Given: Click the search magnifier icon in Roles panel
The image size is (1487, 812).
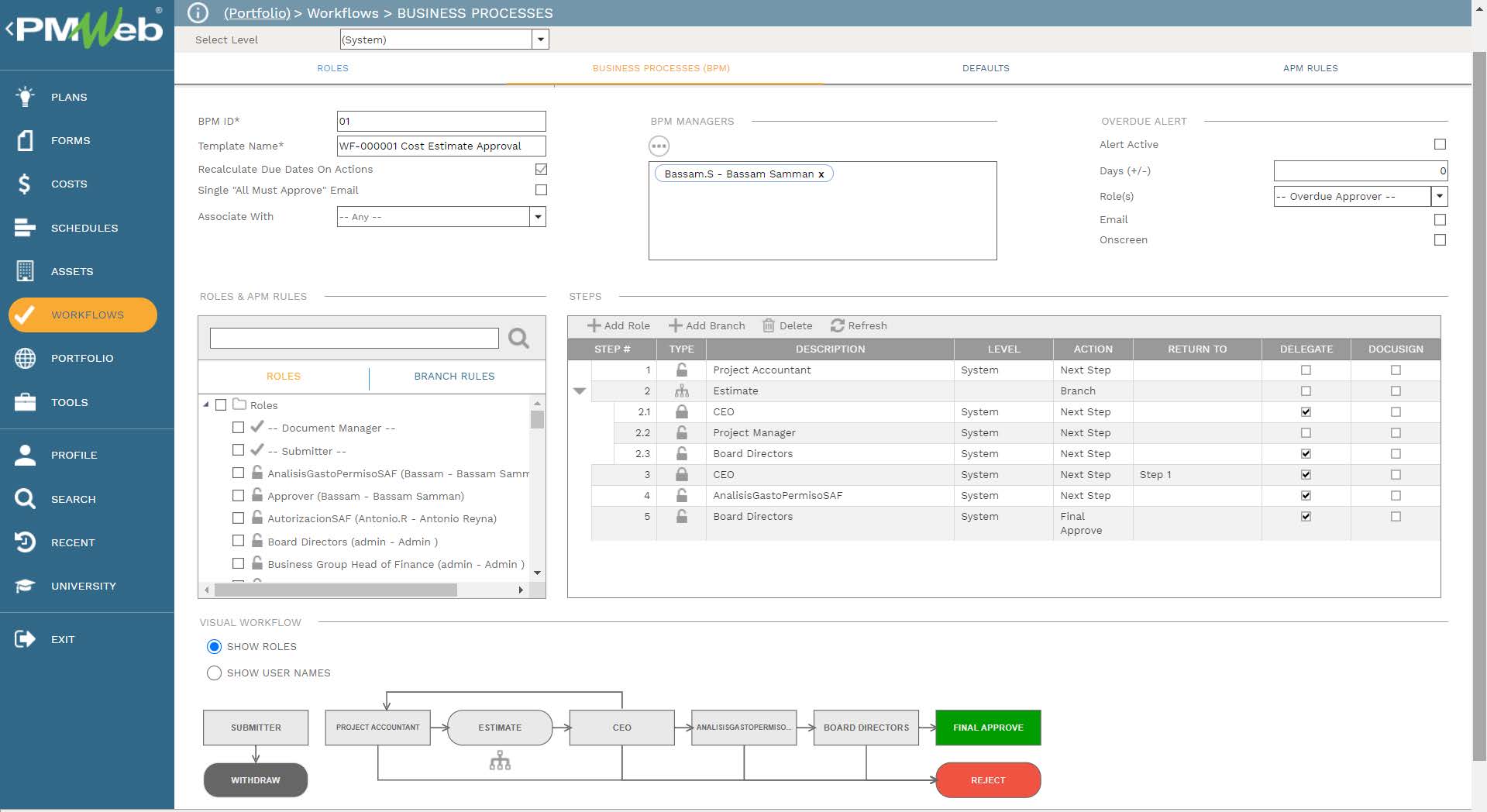Looking at the screenshot, I should pos(518,338).
